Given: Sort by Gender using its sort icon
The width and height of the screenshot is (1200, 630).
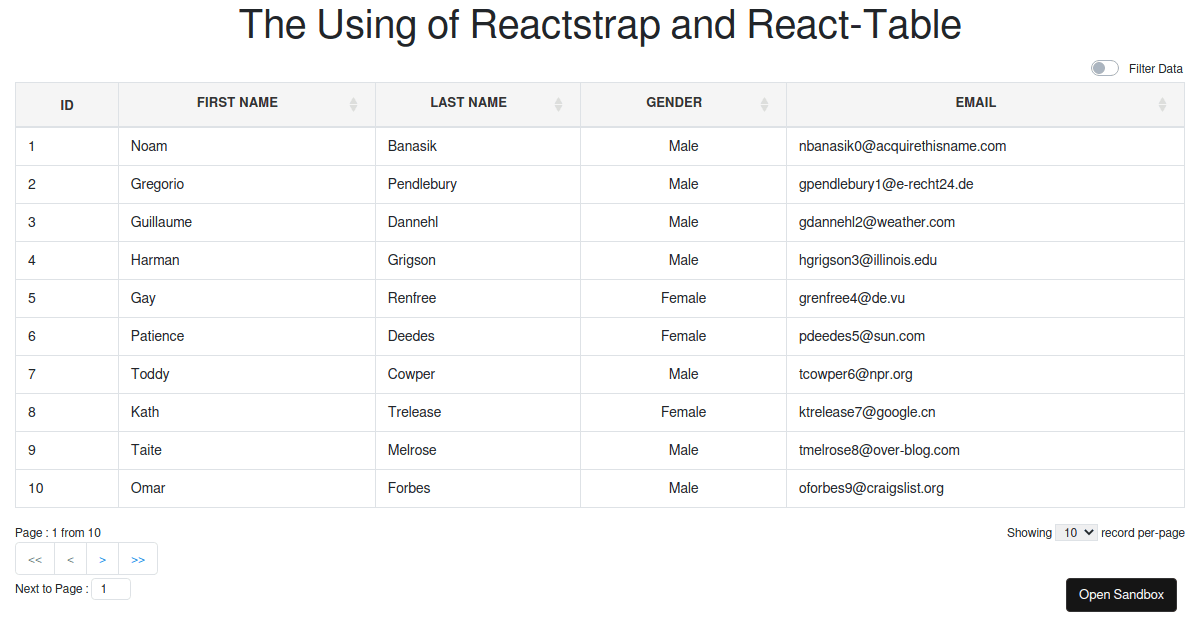Looking at the screenshot, I should coord(764,104).
